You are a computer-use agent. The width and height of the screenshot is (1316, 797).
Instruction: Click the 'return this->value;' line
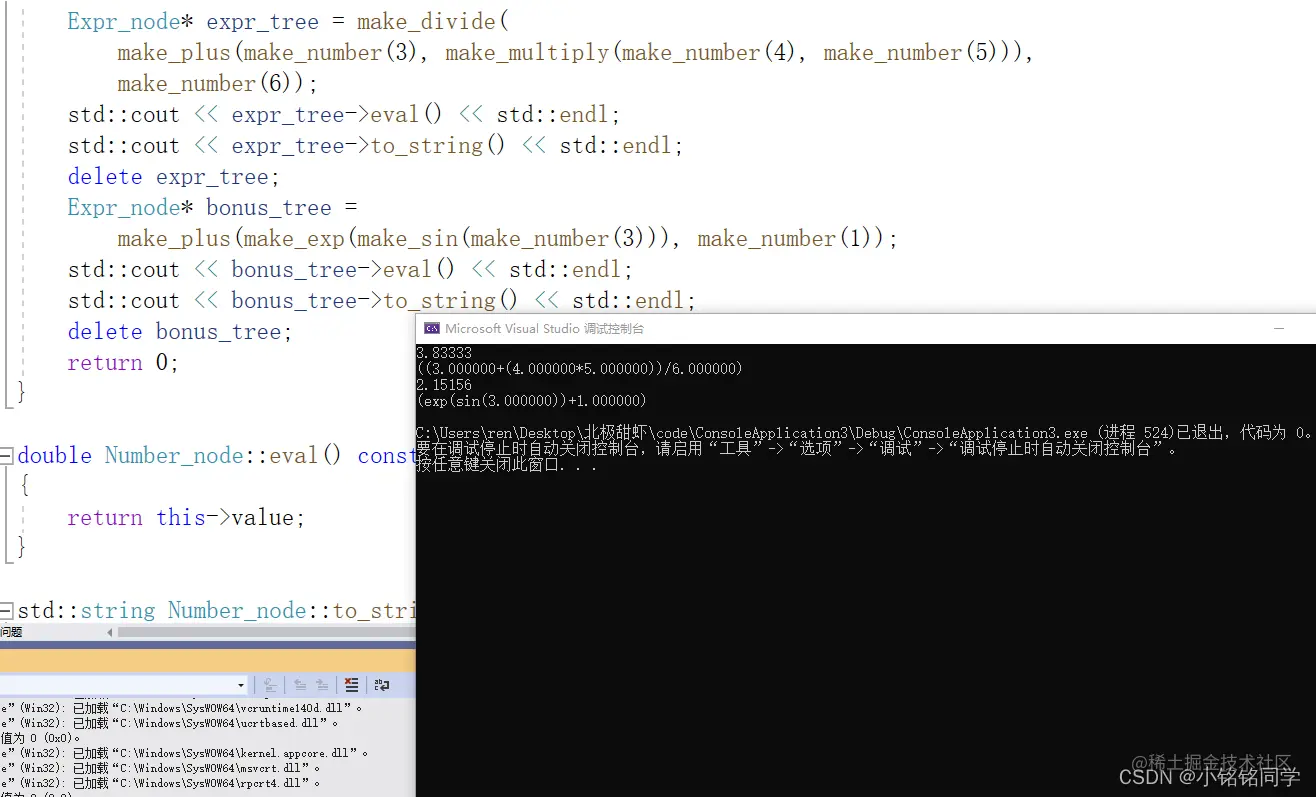[x=186, y=517]
